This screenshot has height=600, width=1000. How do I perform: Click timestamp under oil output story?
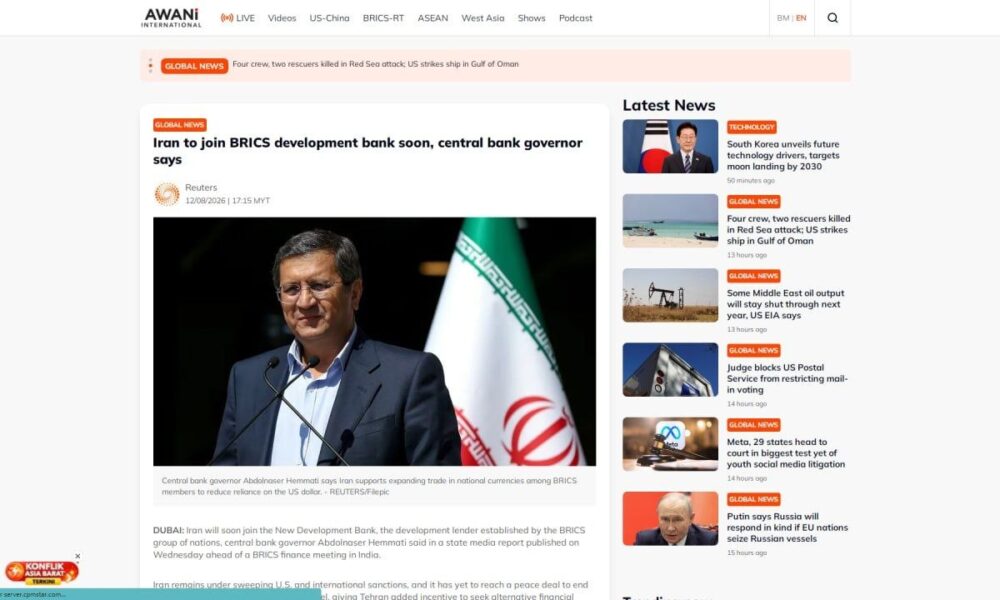[747, 330]
